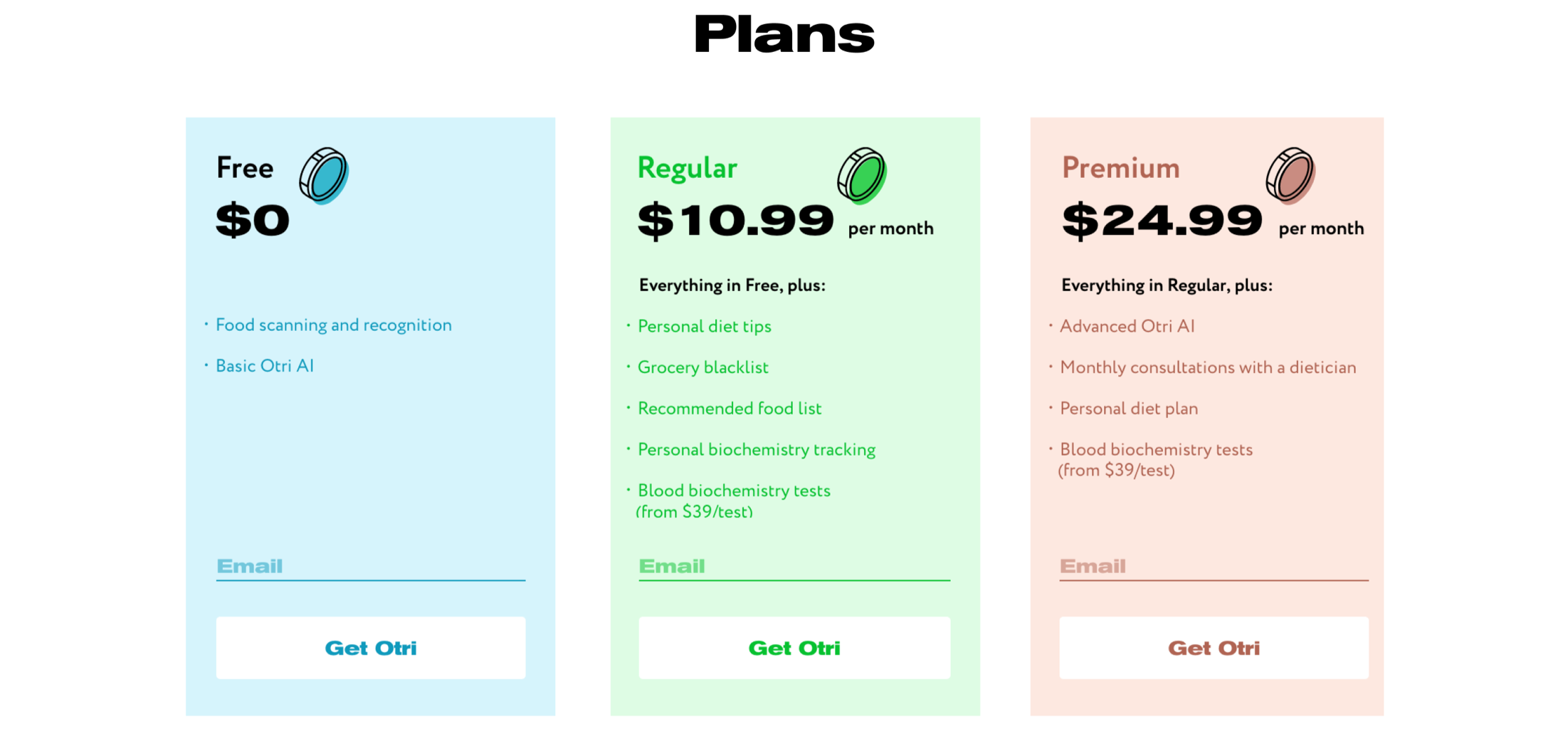Click Personal biochemistry tracking feature
The height and width of the screenshot is (734, 1568).
tap(756, 450)
